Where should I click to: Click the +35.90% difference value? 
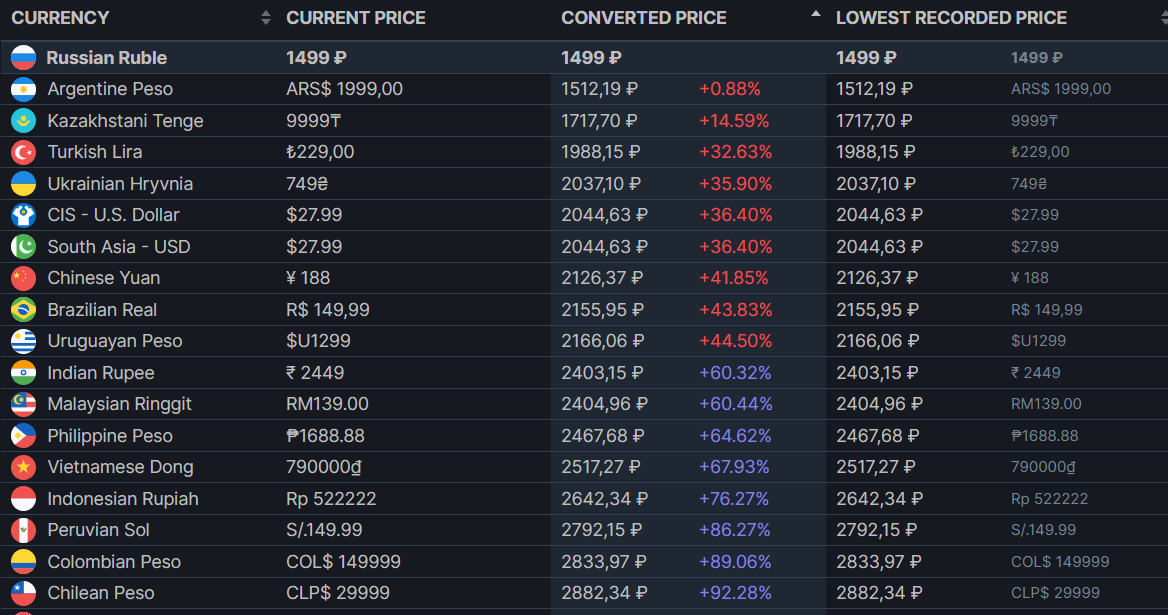[735, 184]
